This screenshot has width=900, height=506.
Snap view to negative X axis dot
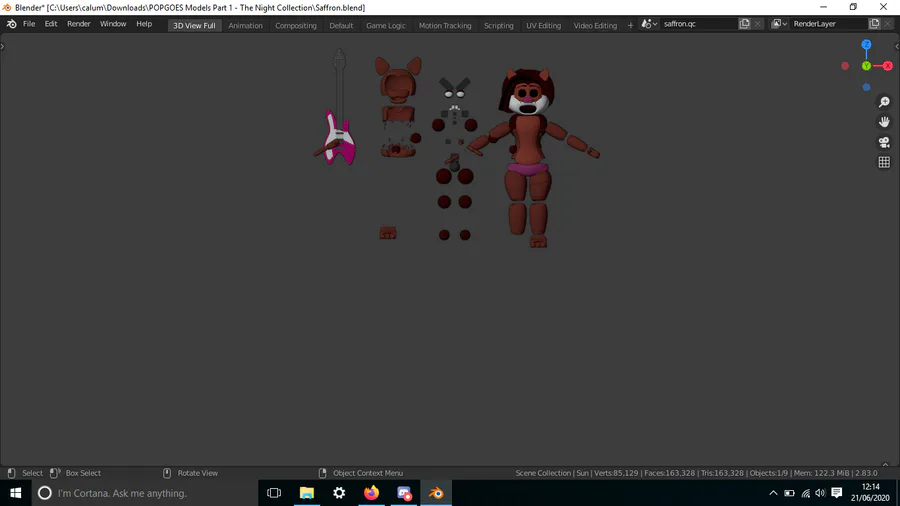pyautogui.click(x=845, y=66)
